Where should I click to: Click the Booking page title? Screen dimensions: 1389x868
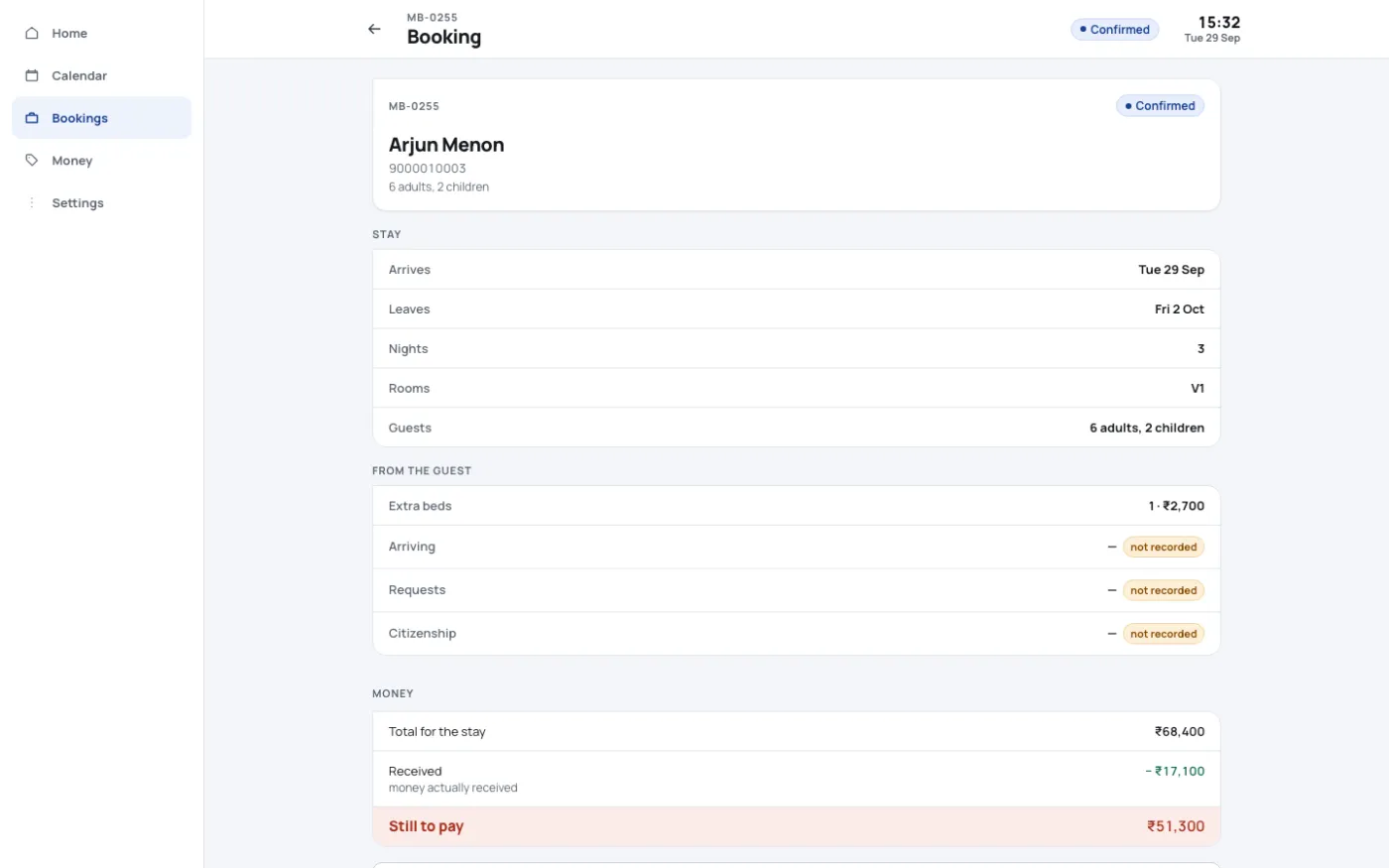click(443, 37)
